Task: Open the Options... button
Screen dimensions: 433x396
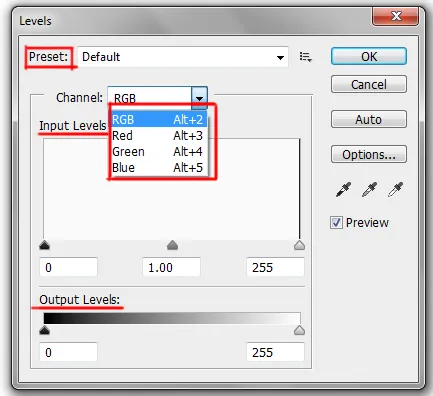Action: coord(369,154)
